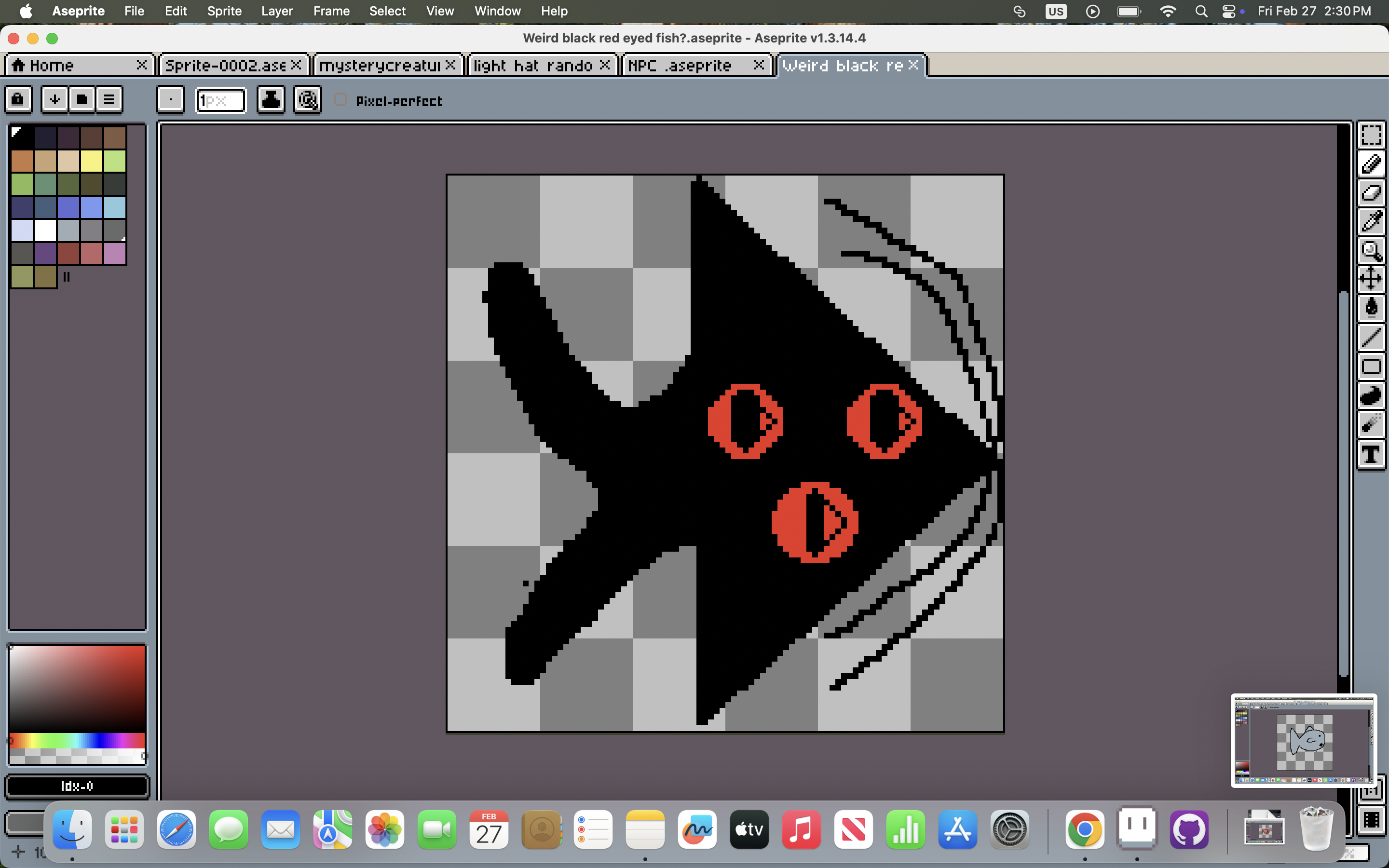Pick the yellow palette swatch
The width and height of the screenshot is (1389, 868).
pyautogui.click(x=91, y=161)
